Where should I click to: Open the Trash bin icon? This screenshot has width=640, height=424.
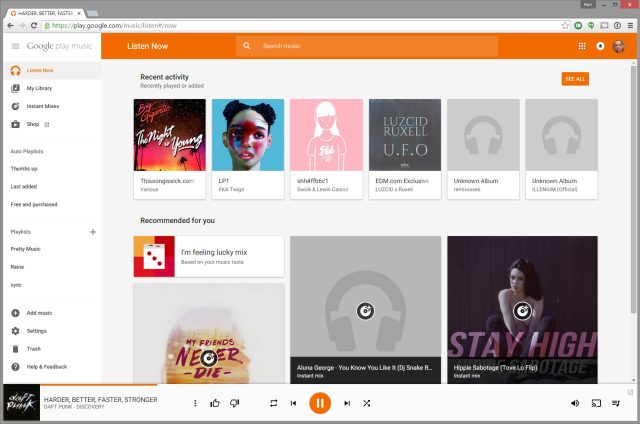point(16,349)
